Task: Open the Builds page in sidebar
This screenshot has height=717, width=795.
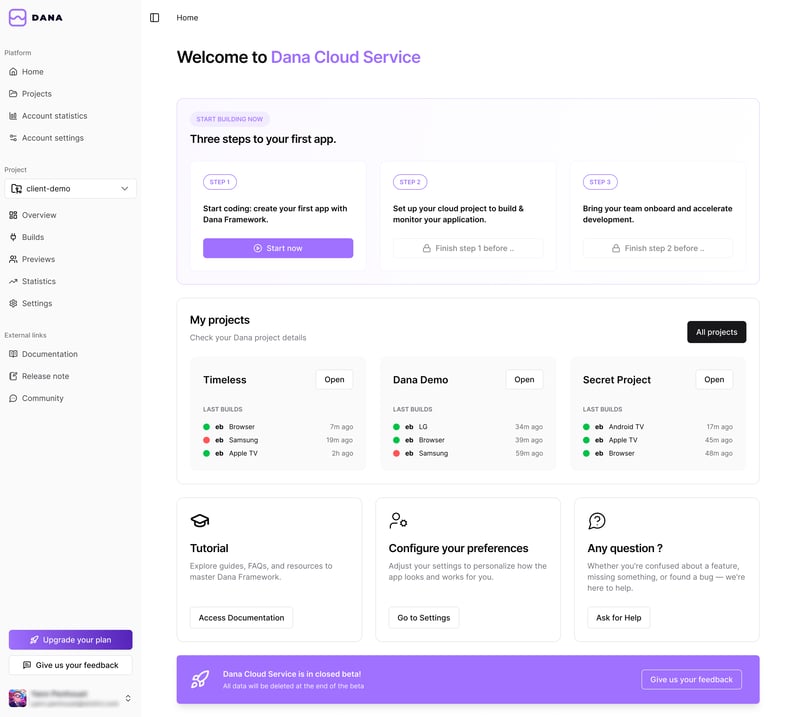Action: pyautogui.click(x=33, y=237)
